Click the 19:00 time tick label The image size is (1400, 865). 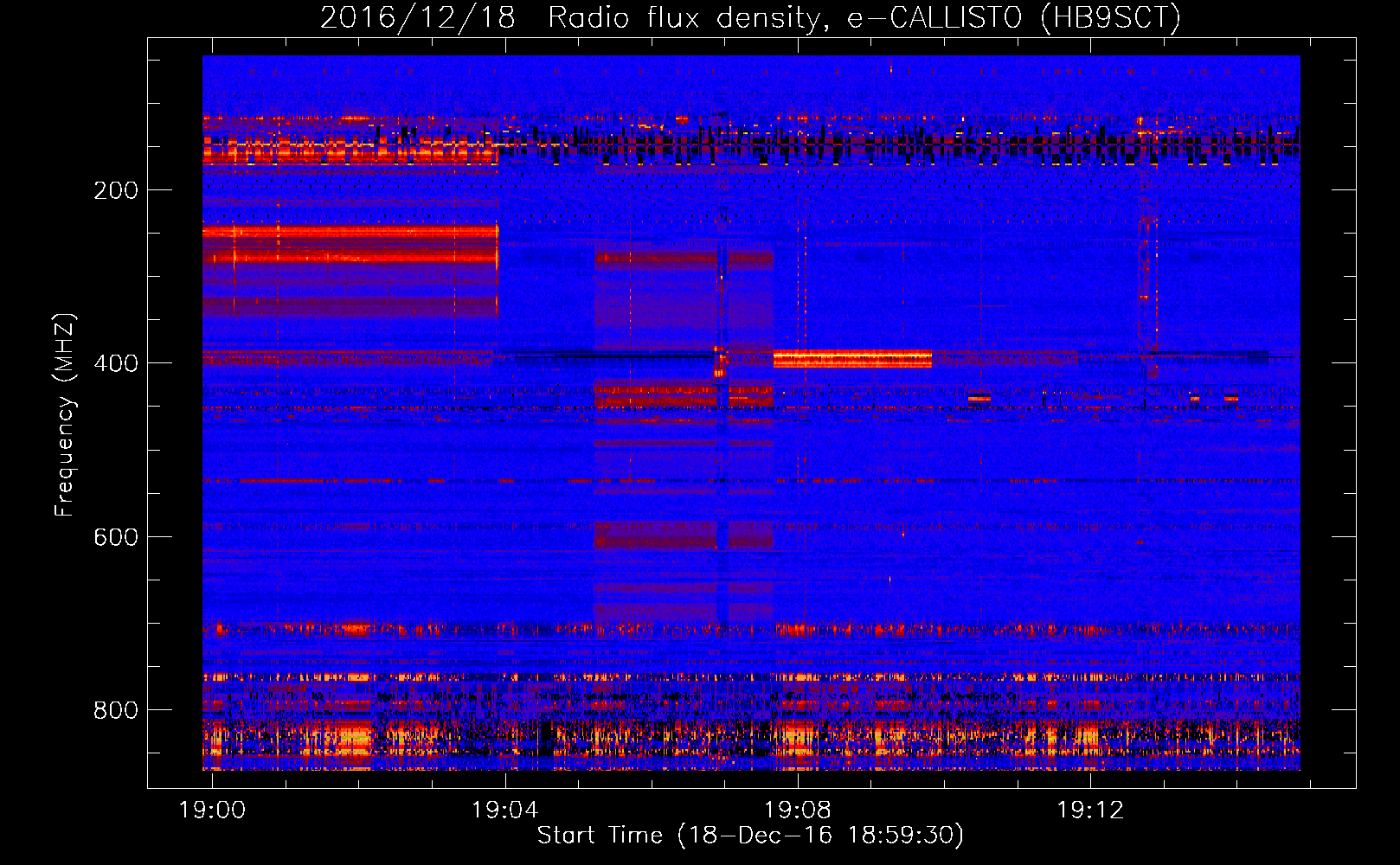(x=212, y=811)
